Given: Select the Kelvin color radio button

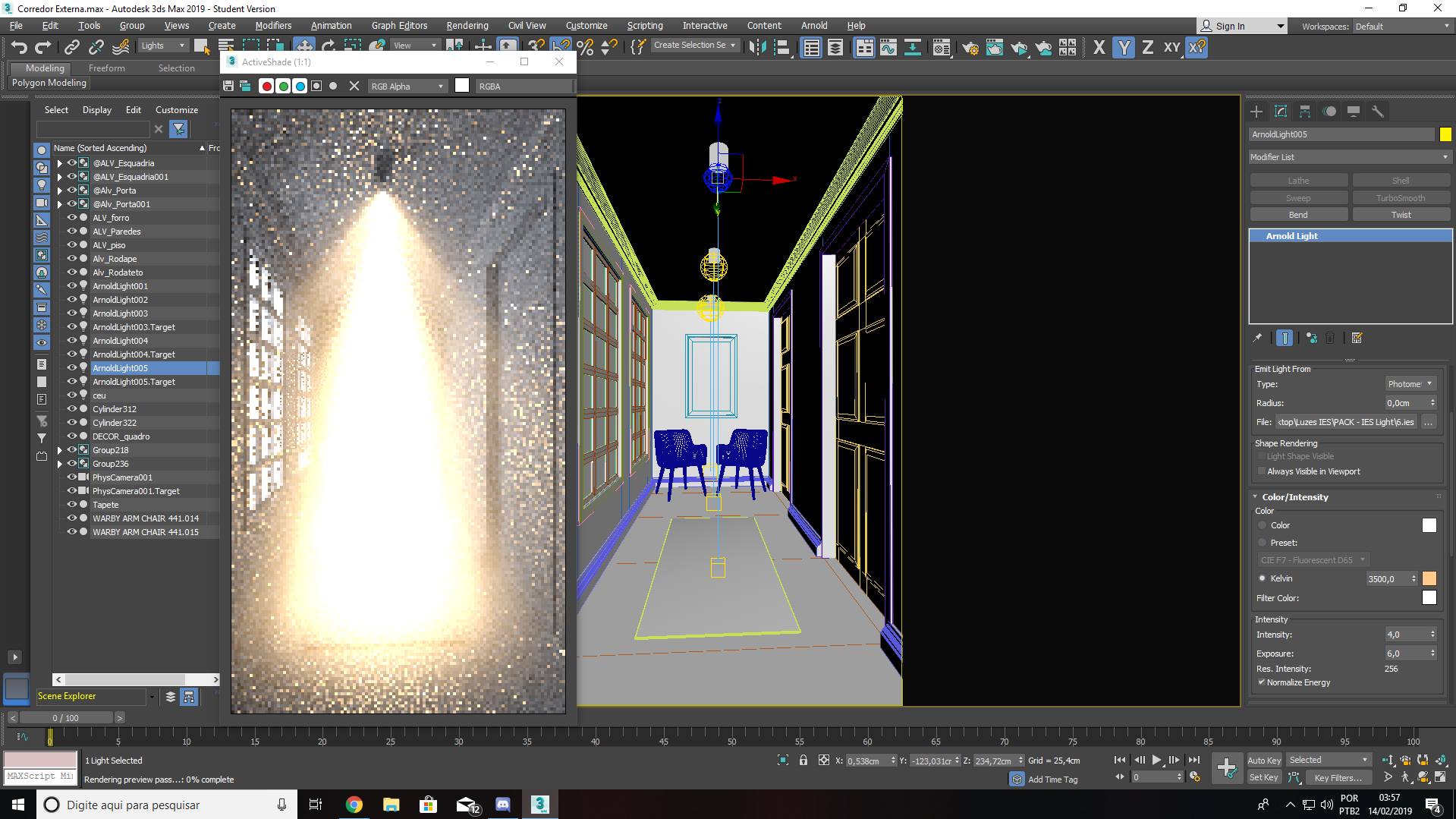Looking at the screenshot, I should 1263,578.
